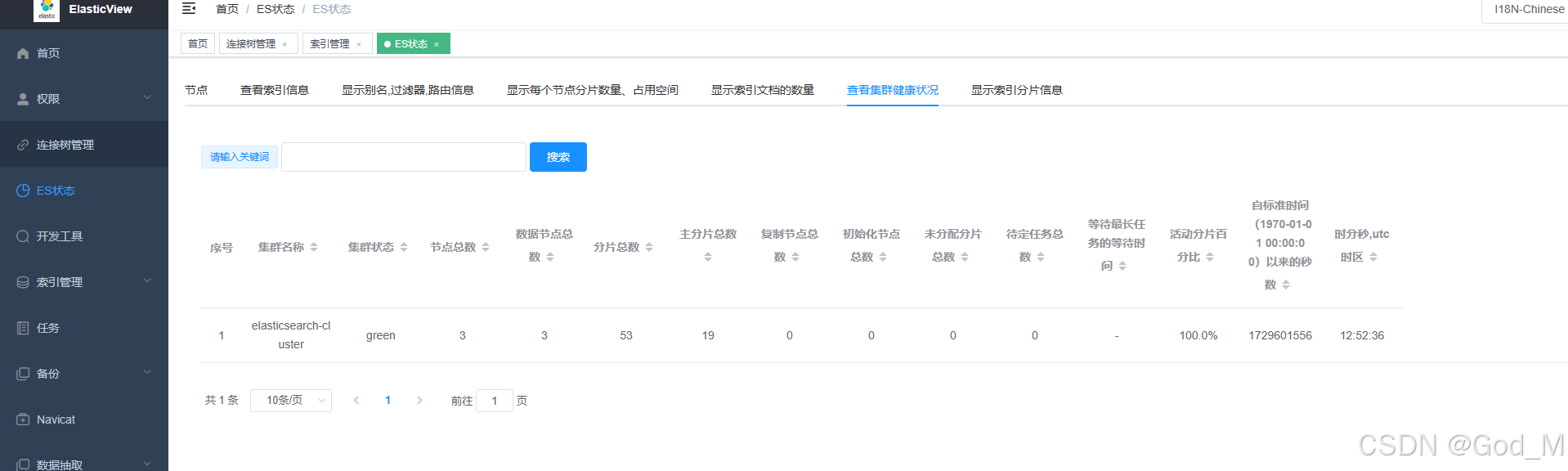The width and height of the screenshot is (1568, 471).
Task: Click the 1729601556 epoch value cell
Action: 1280,335
